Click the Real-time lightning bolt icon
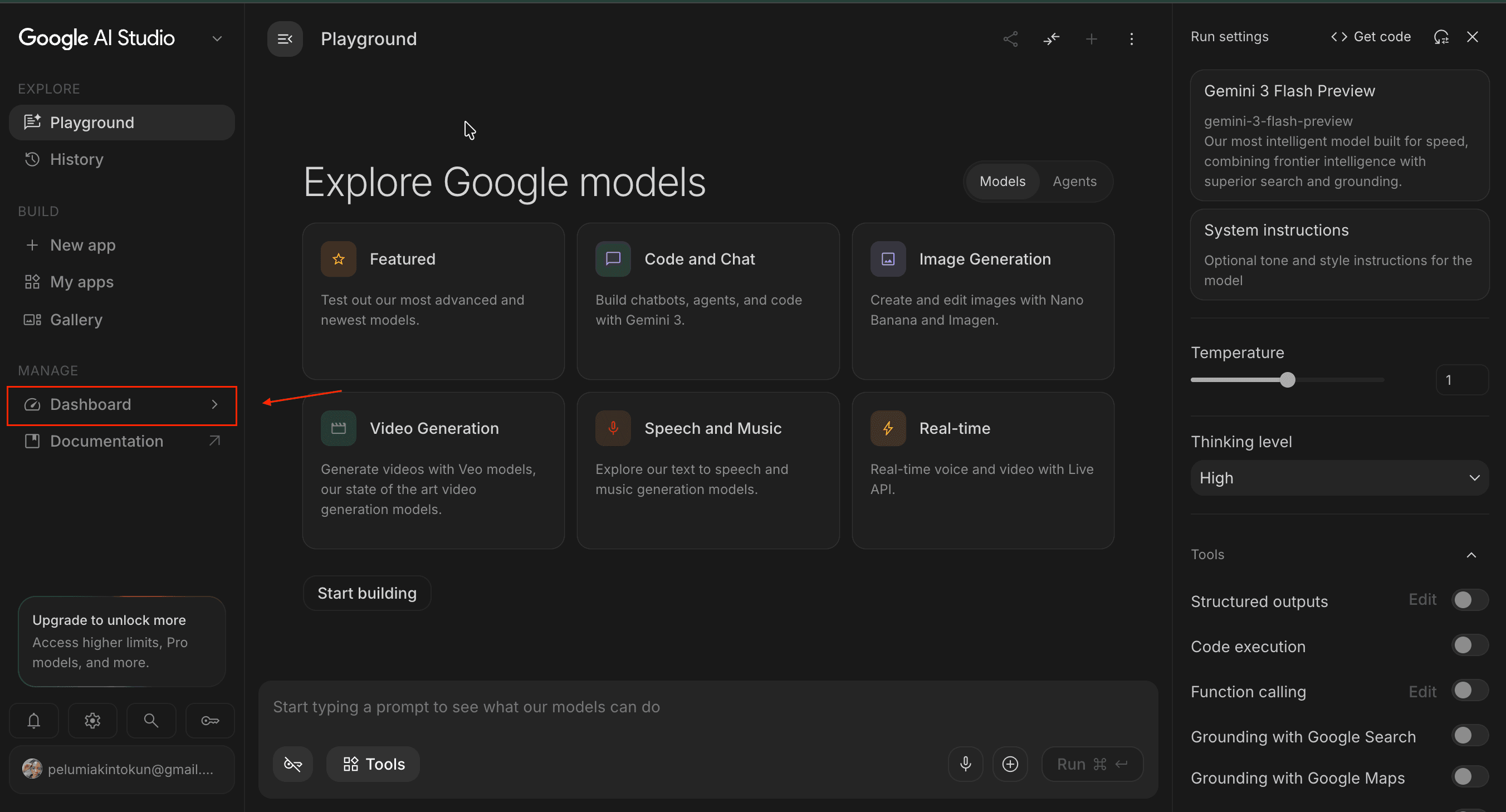 pyautogui.click(x=887, y=428)
